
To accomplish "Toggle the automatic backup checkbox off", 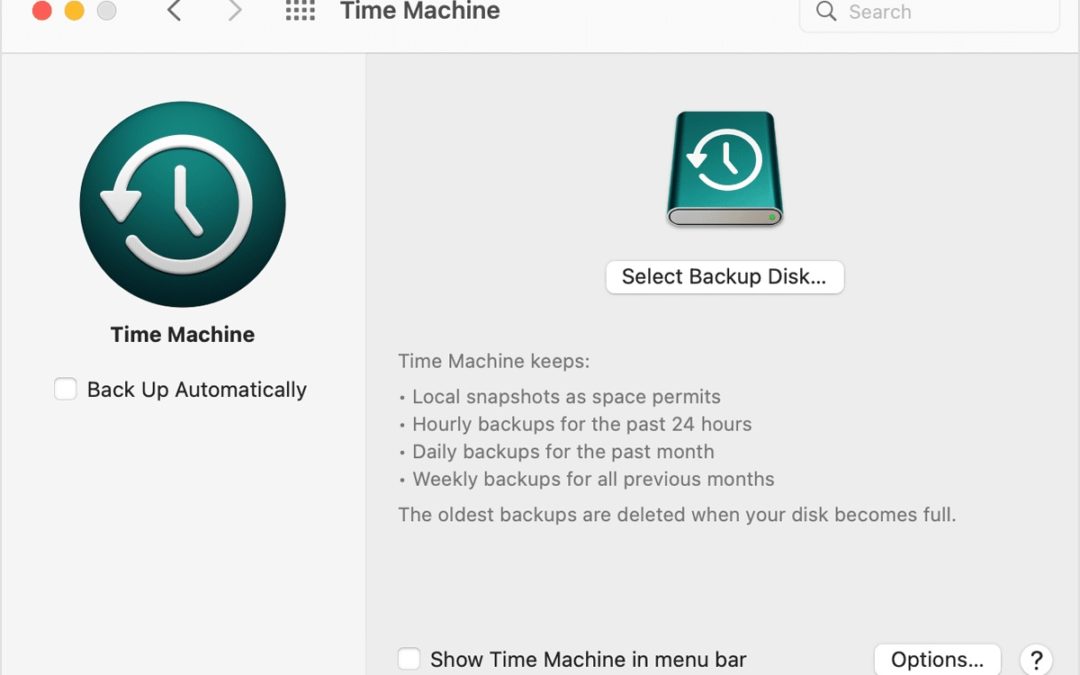I will pyautogui.click(x=65, y=389).
